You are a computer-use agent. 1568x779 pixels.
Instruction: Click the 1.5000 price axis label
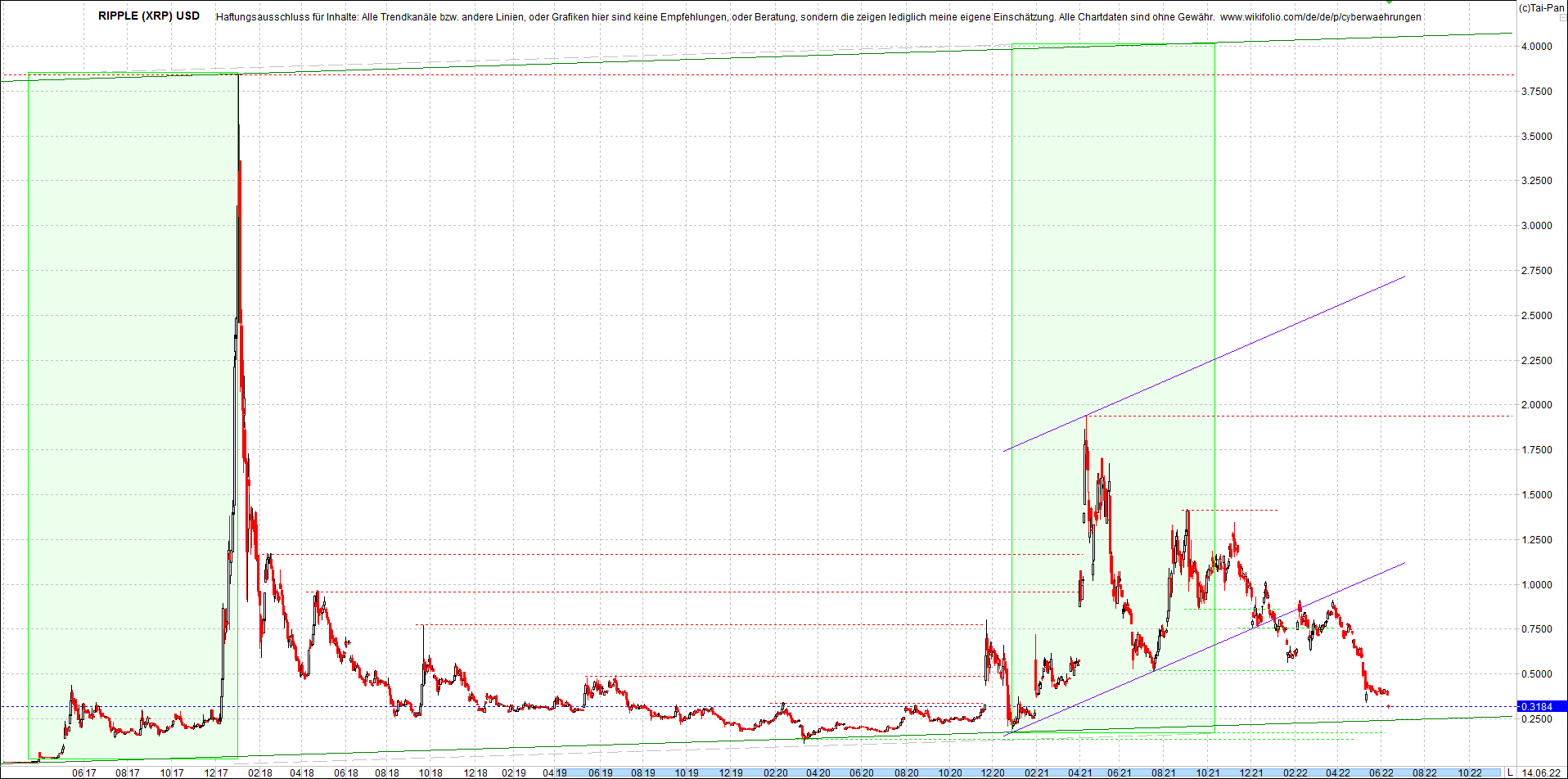tap(1536, 495)
